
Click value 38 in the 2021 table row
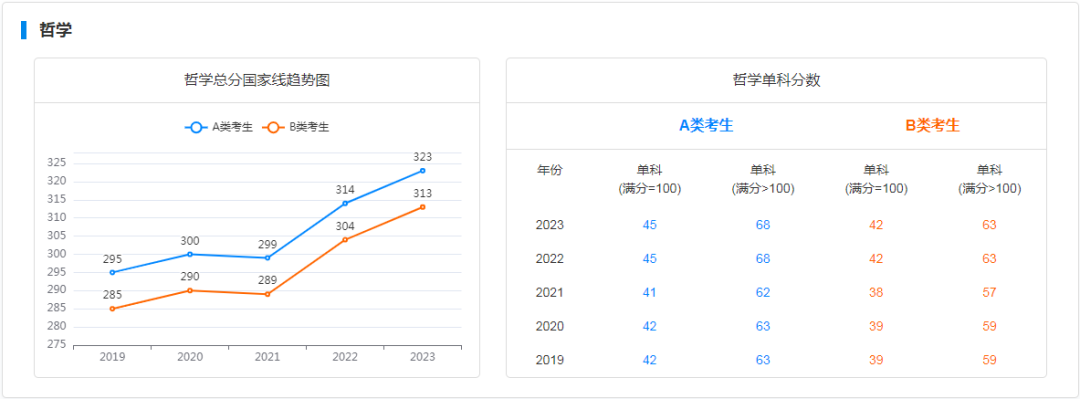click(x=876, y=292)
